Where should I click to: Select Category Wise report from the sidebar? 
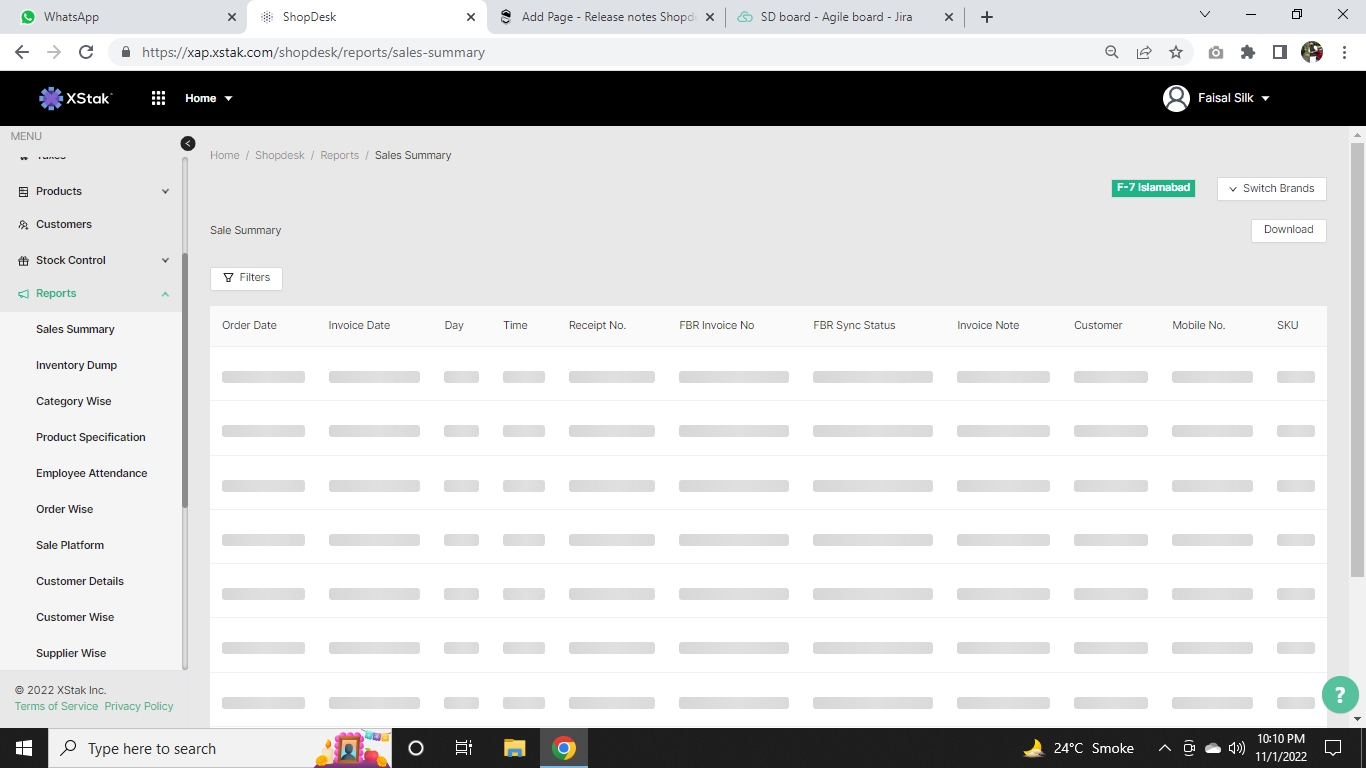73,401
